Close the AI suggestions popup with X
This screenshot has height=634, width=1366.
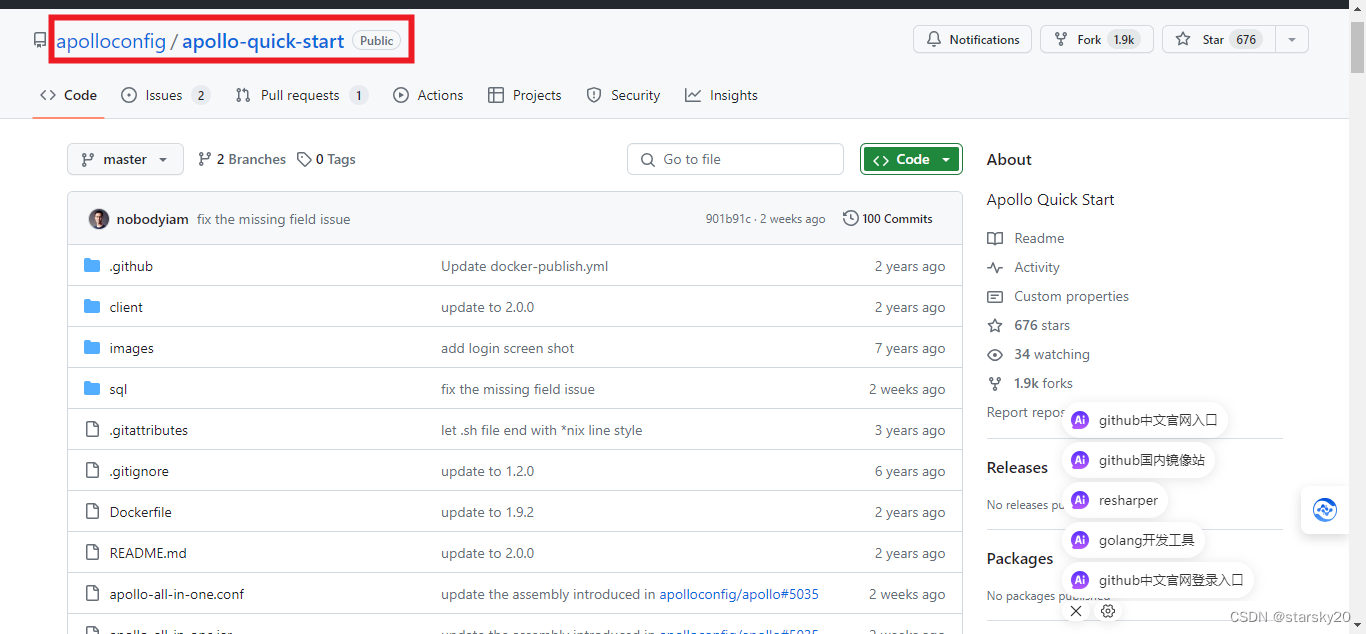1076,611
